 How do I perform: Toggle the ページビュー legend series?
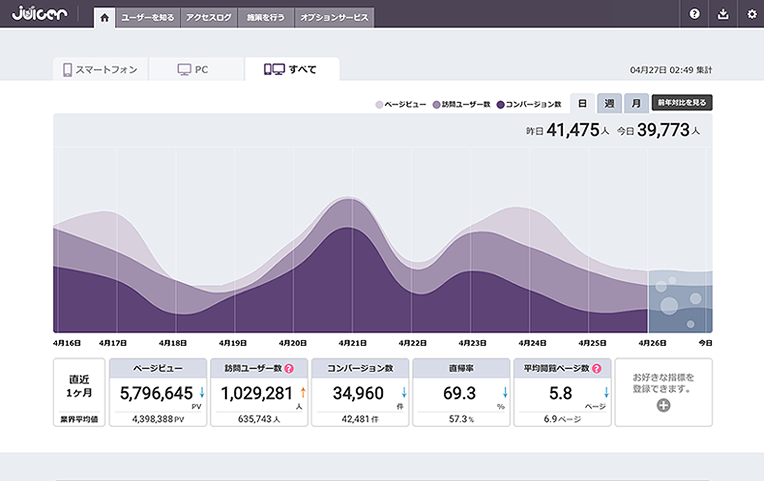(402, 104)
